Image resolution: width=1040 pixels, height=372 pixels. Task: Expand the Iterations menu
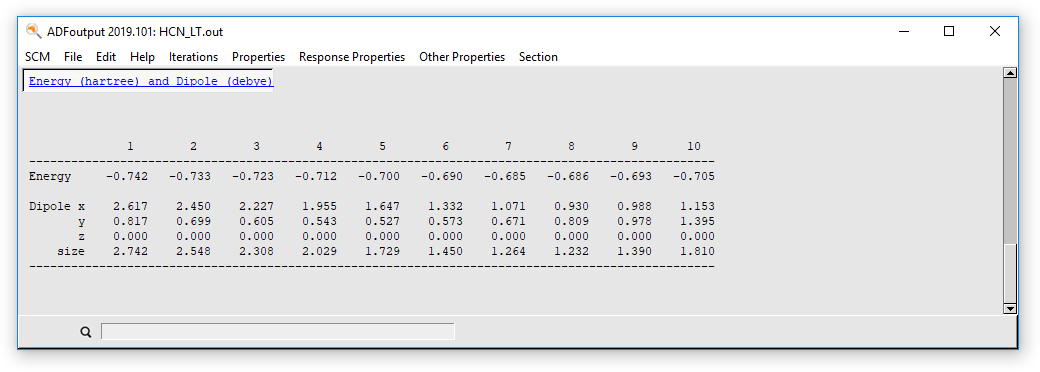(x=193, y=57)
